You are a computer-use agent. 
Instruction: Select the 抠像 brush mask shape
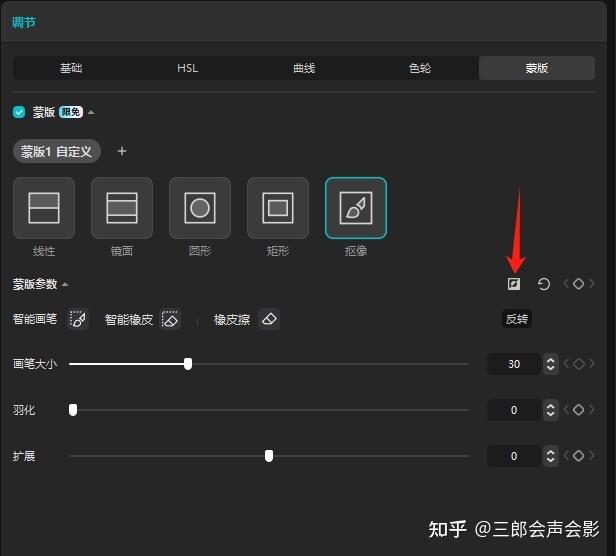[x=356, y=208]
